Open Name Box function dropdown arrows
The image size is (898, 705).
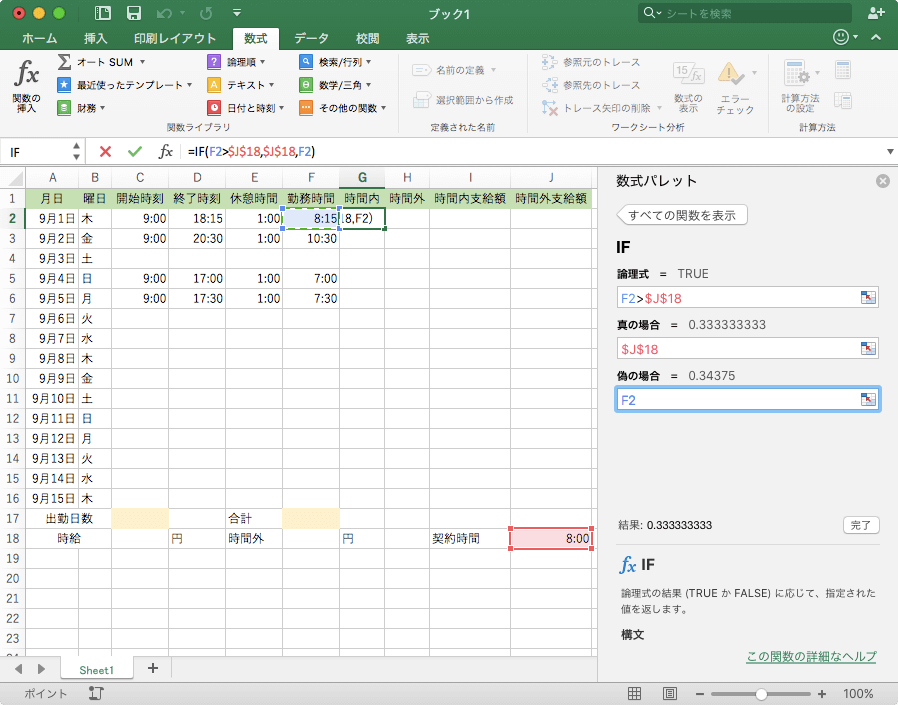coord(77,152)
